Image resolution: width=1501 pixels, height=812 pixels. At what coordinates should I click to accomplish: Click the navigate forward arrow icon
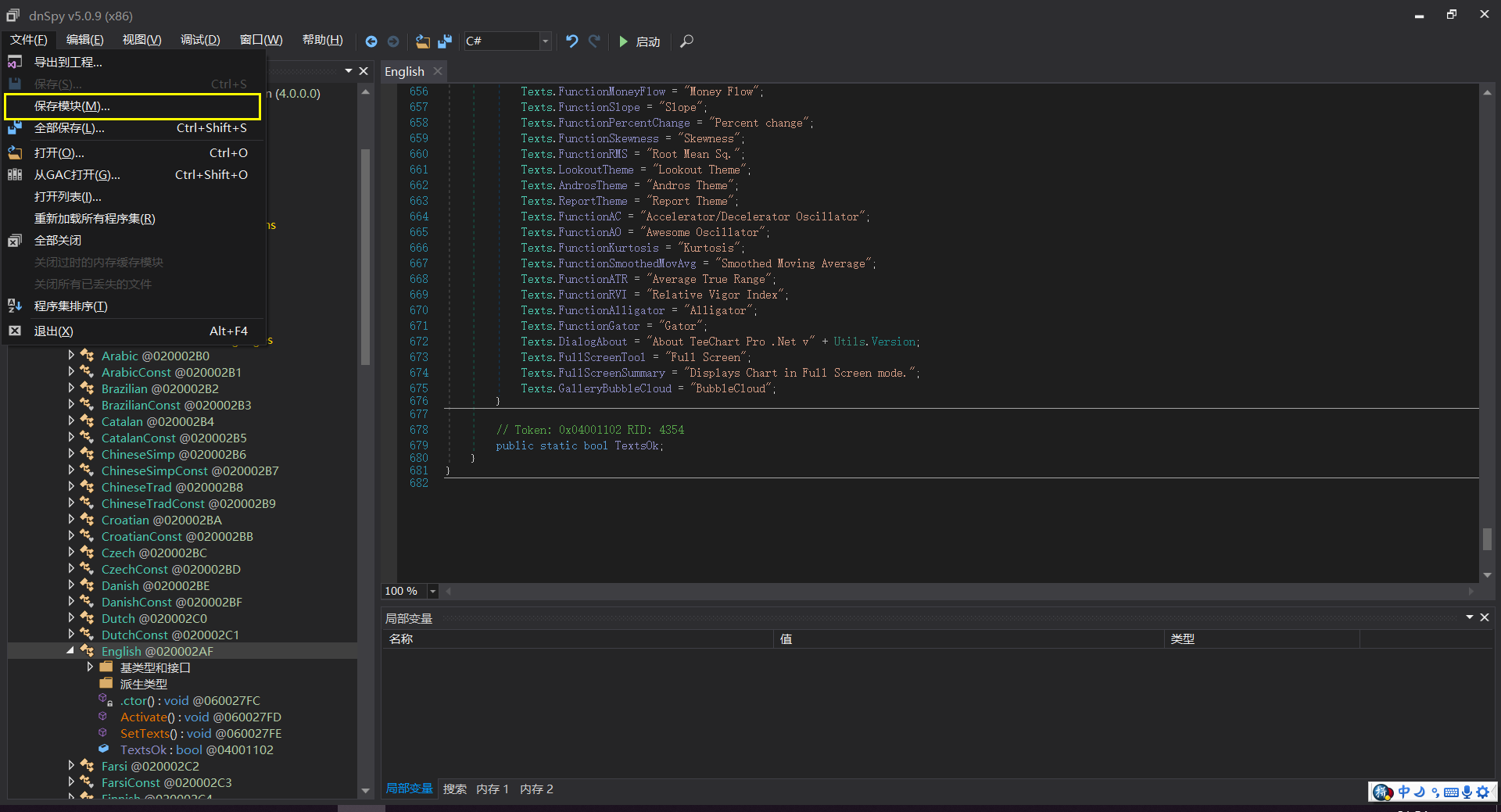[393, 41]
